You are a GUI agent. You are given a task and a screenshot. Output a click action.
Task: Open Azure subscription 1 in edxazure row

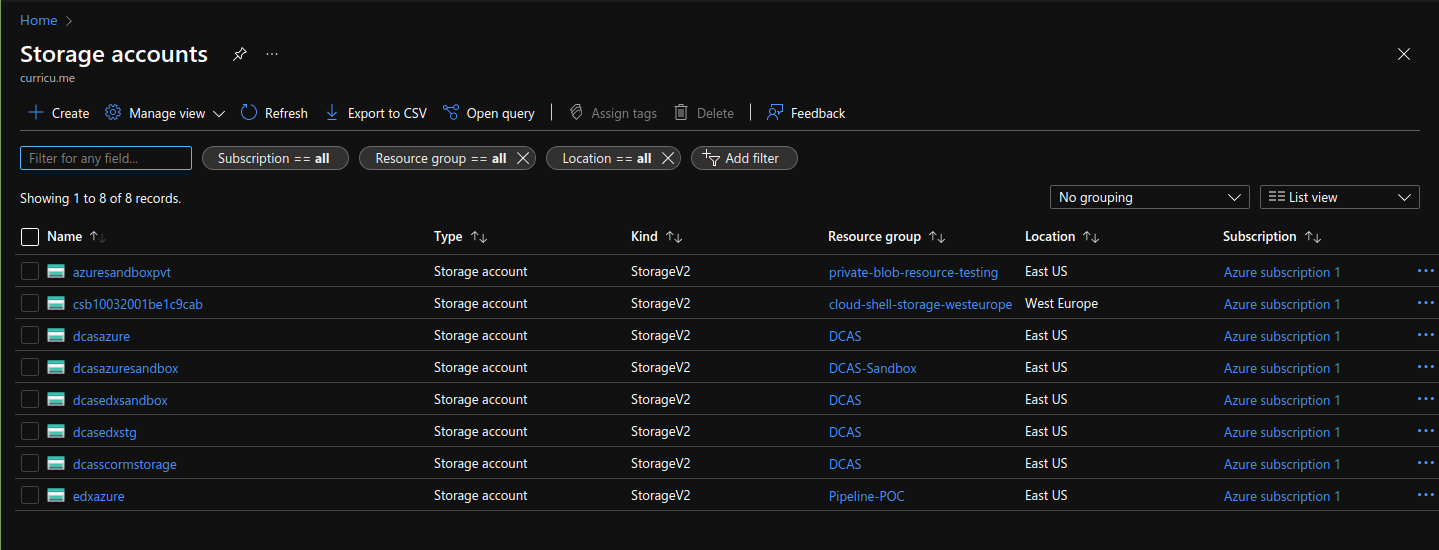point(1282,496)
